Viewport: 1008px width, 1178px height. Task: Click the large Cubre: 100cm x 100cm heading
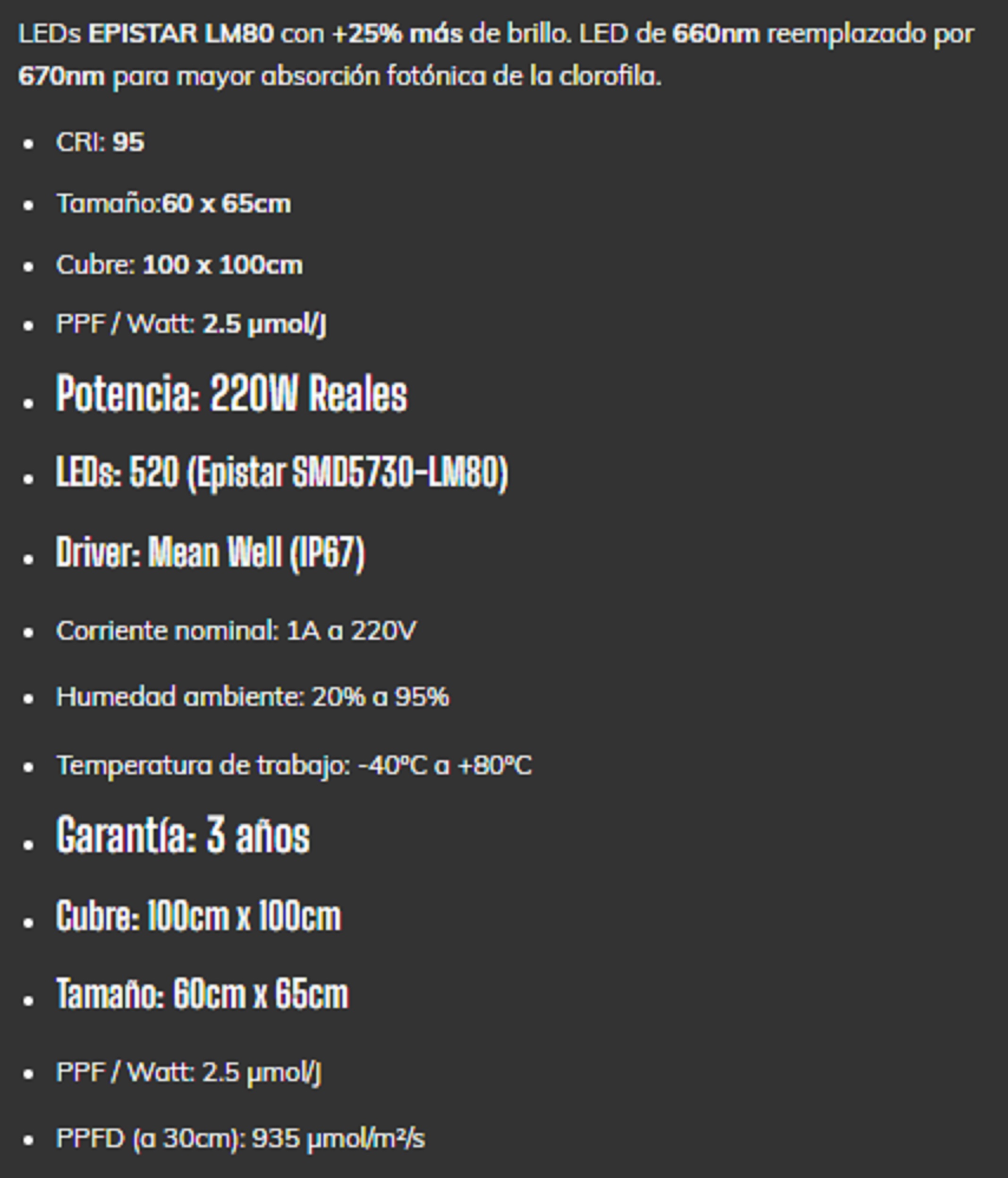click(x=198, y=916)
